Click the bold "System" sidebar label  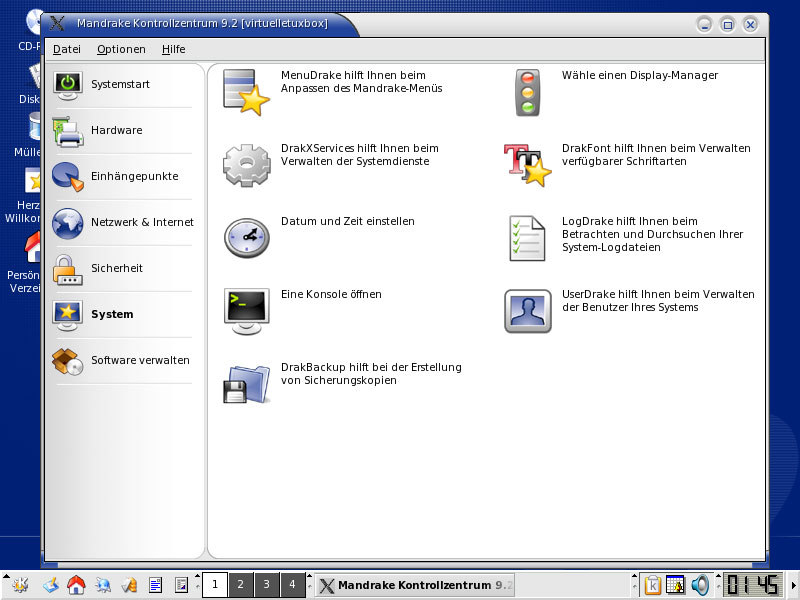pyautogui.click(x=112, y=314)
